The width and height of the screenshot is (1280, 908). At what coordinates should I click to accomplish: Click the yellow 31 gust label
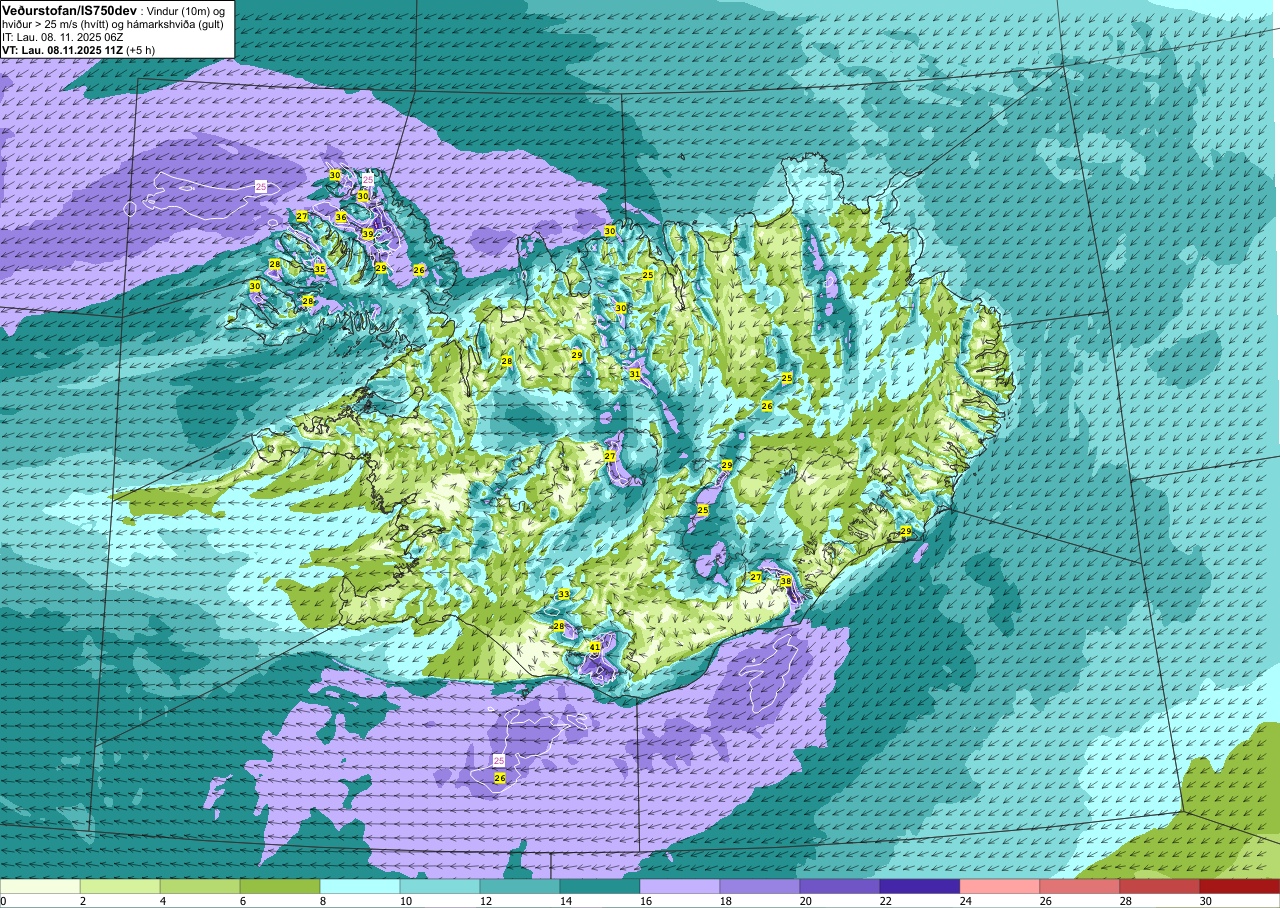click(635, 374)
